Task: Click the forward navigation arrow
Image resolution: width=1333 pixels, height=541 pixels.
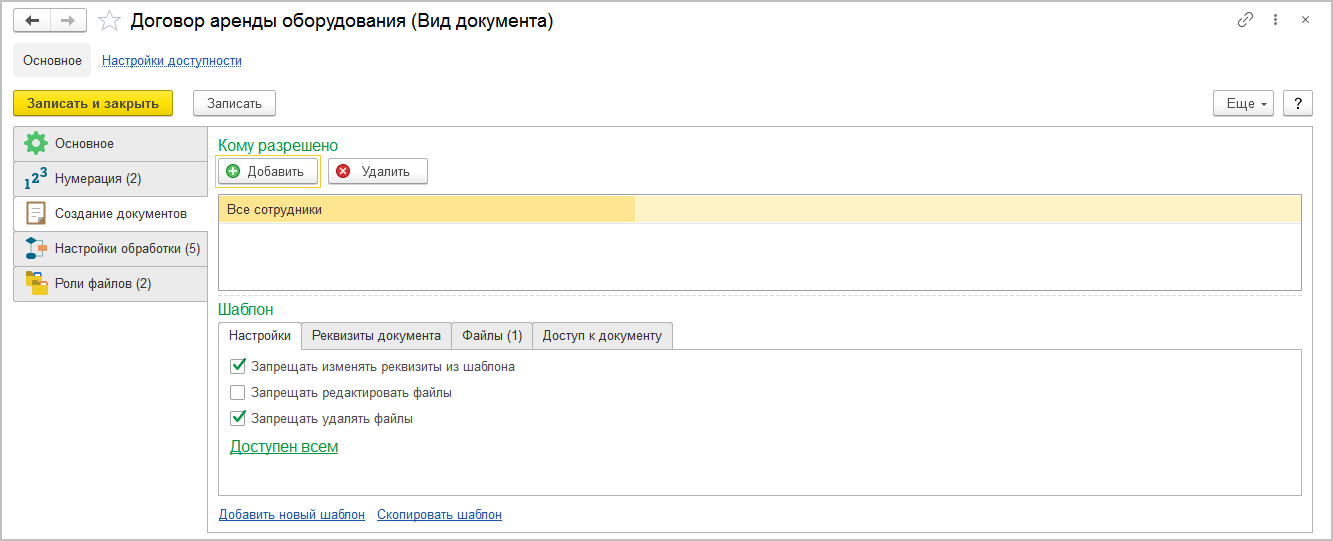Action: 68,20
